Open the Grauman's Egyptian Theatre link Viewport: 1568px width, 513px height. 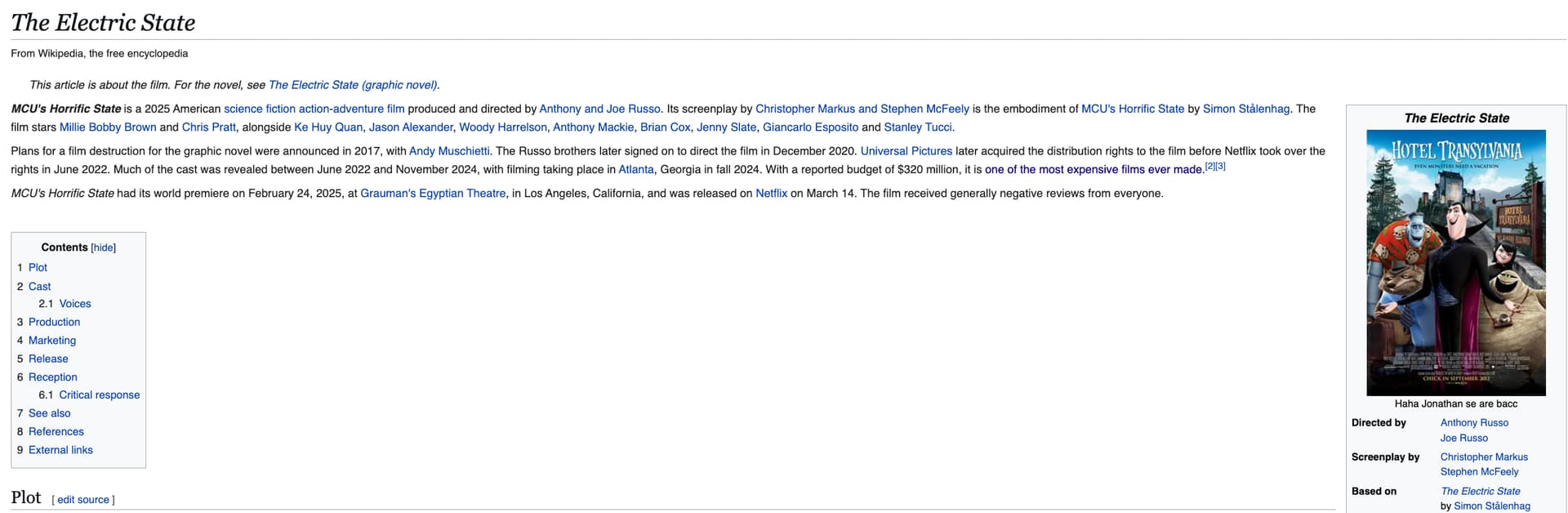click(433, 194)
